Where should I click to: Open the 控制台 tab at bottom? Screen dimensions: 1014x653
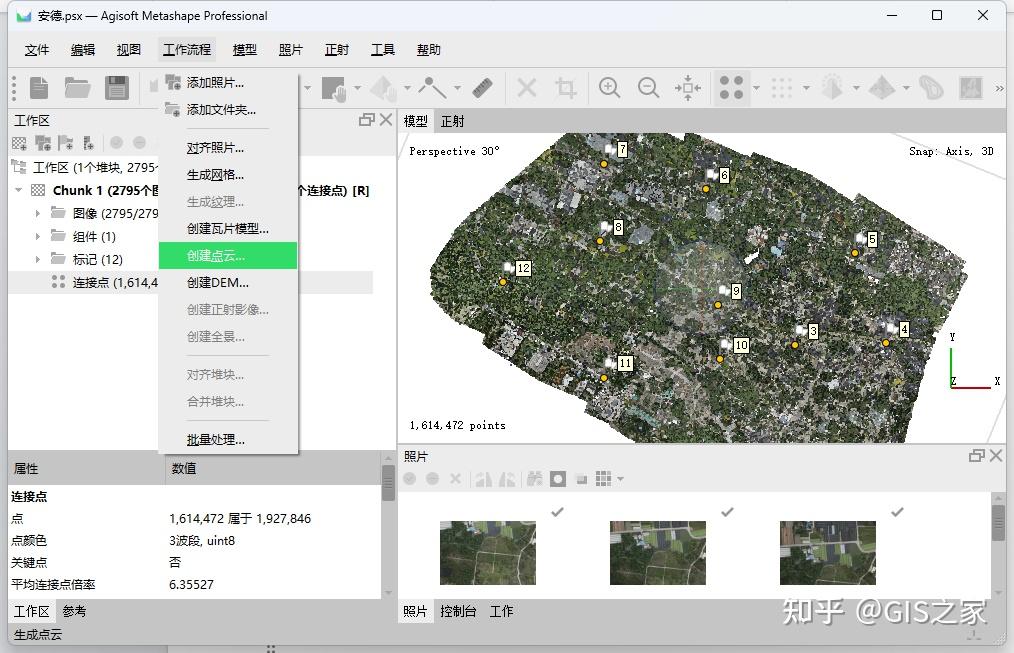458,611
